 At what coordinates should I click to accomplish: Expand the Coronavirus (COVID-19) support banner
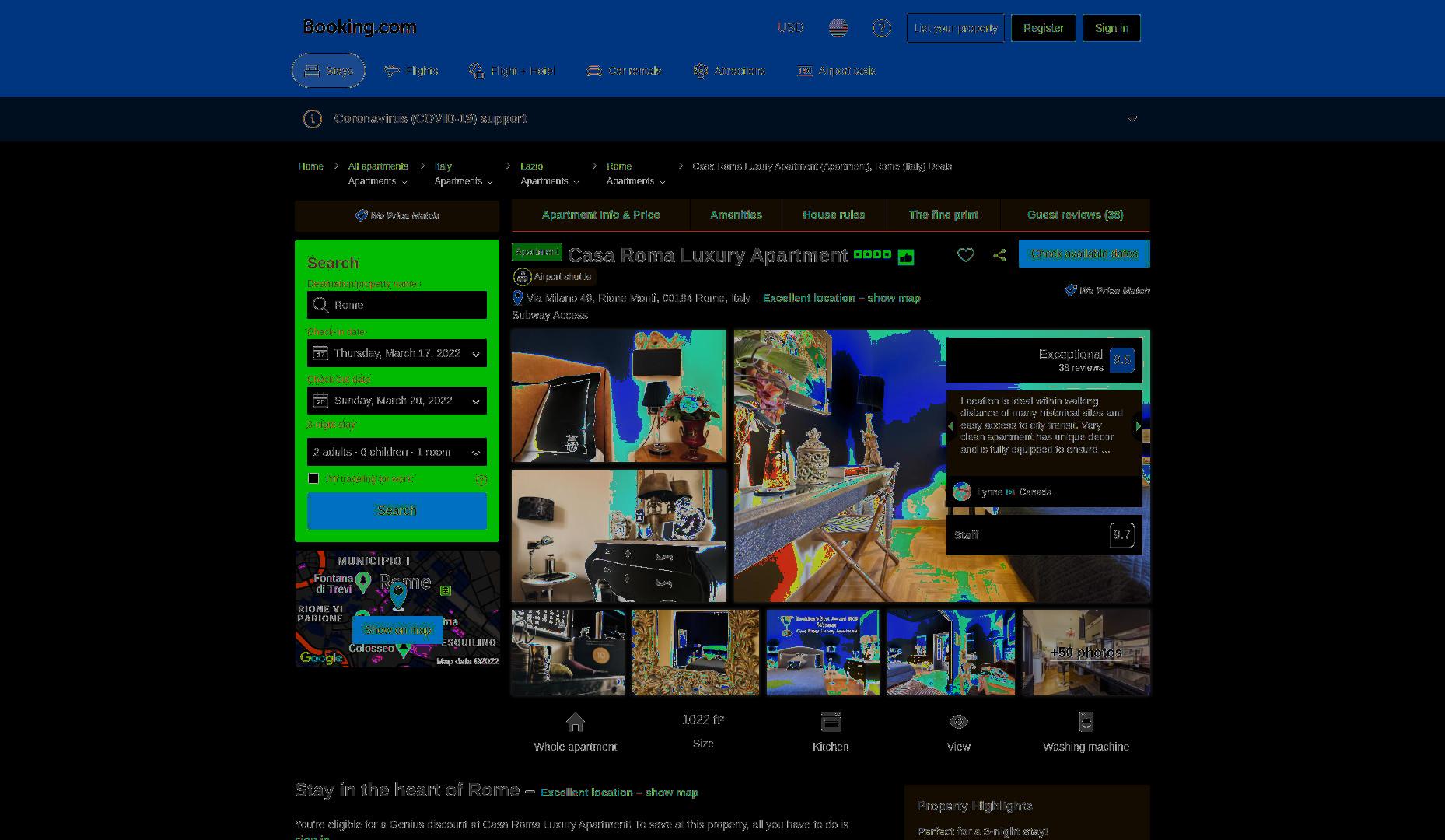pyautogui.click(x=1132, y=119)
